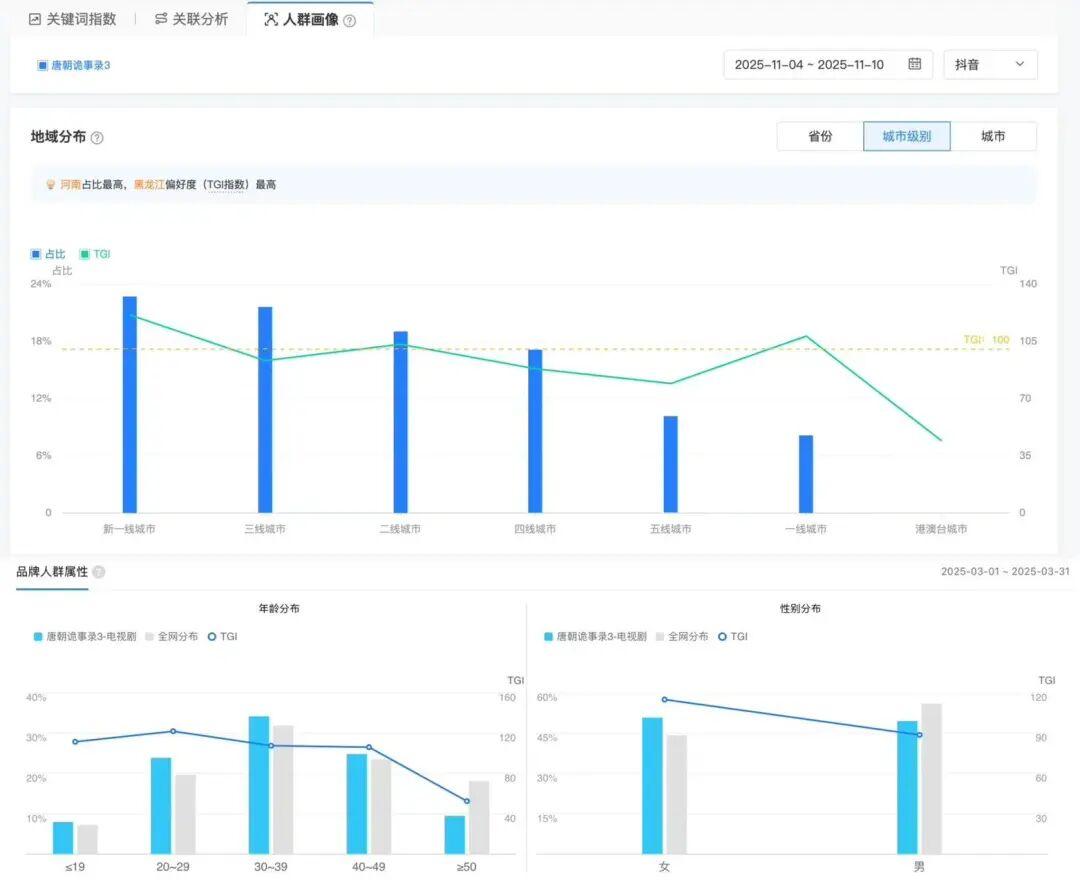Viewport: 1080px width, 884px height.
Task: Select the 城市 view button
Action: pyautogui.click(x=993, y=136)
